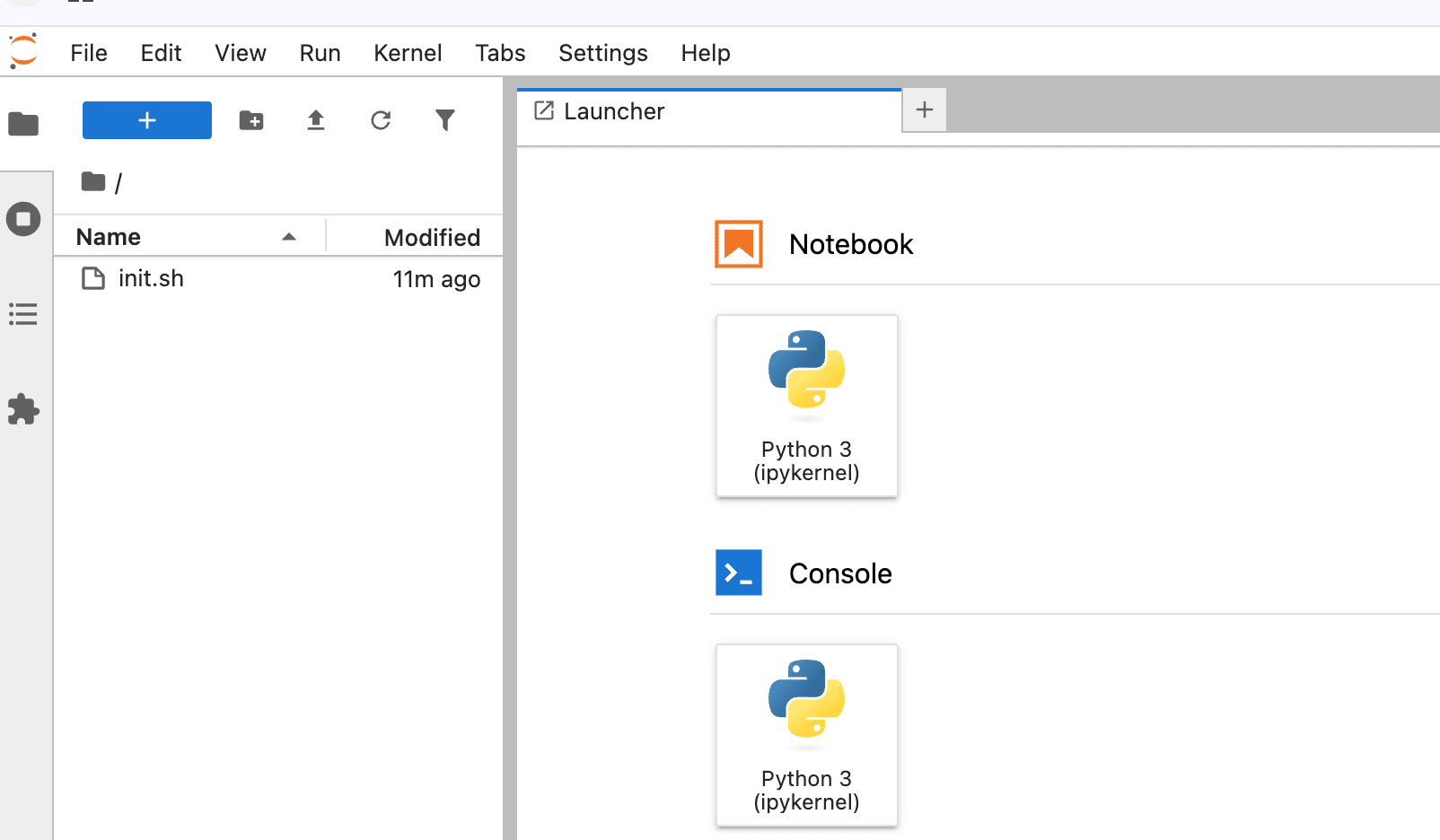Refresh the file browser listing
The height and width of the screenshot is (840, 1440).
coord(381,120)
